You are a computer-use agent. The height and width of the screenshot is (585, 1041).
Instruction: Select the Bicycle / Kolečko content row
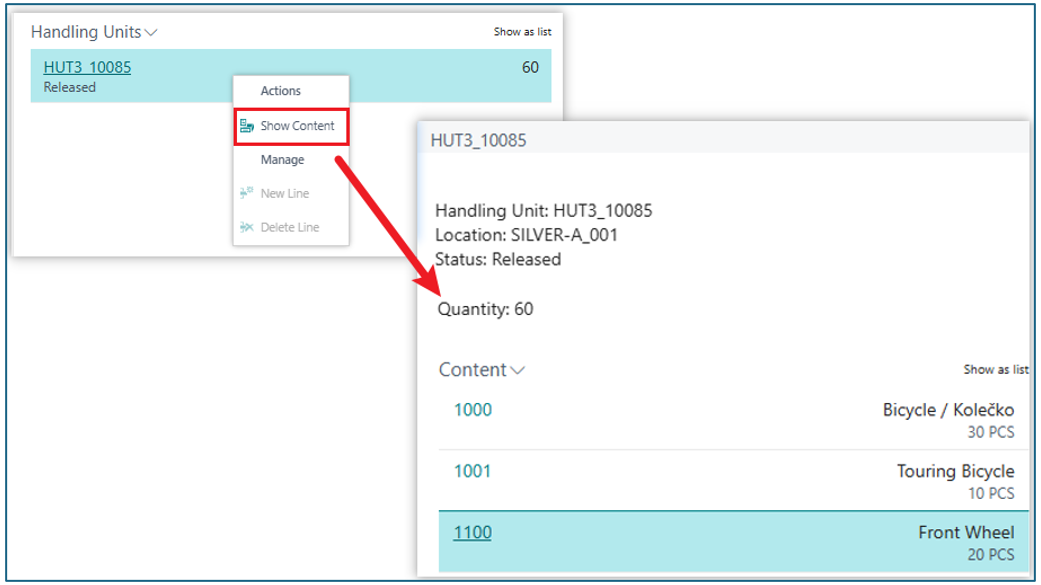[947, 410]
